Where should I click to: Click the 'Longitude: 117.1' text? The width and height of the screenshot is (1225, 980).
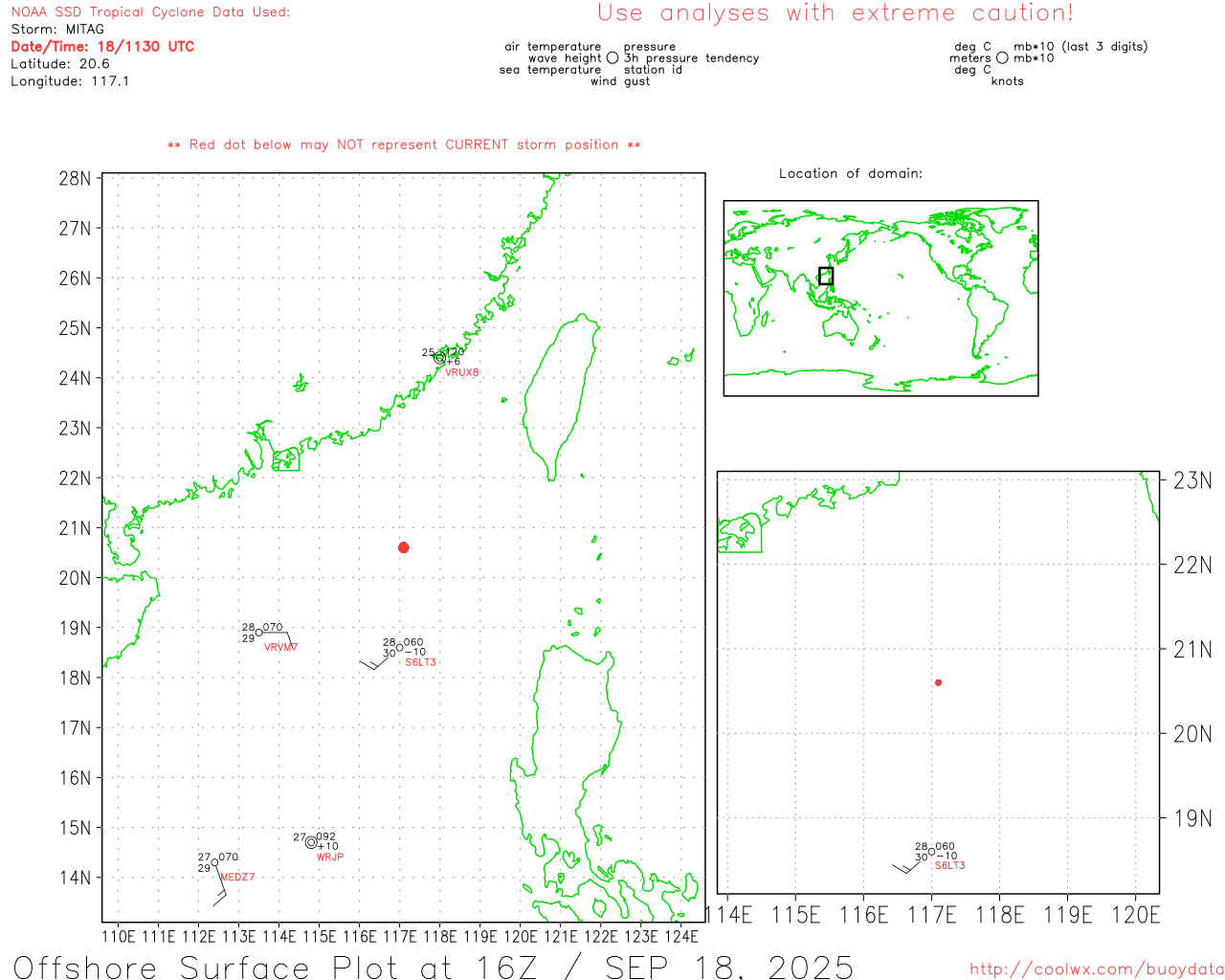[70, 80]
